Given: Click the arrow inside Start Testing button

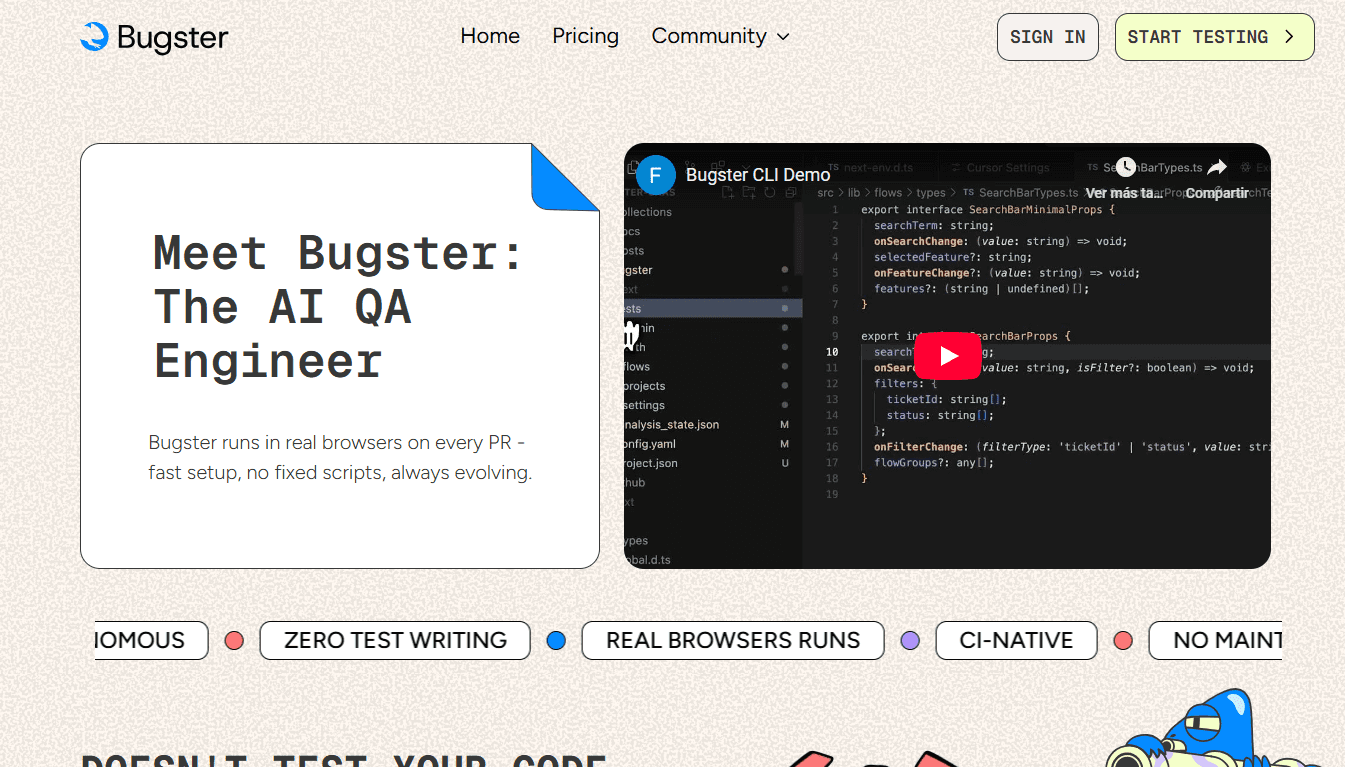Looking at the screenshot, I should pos(1289,37).
